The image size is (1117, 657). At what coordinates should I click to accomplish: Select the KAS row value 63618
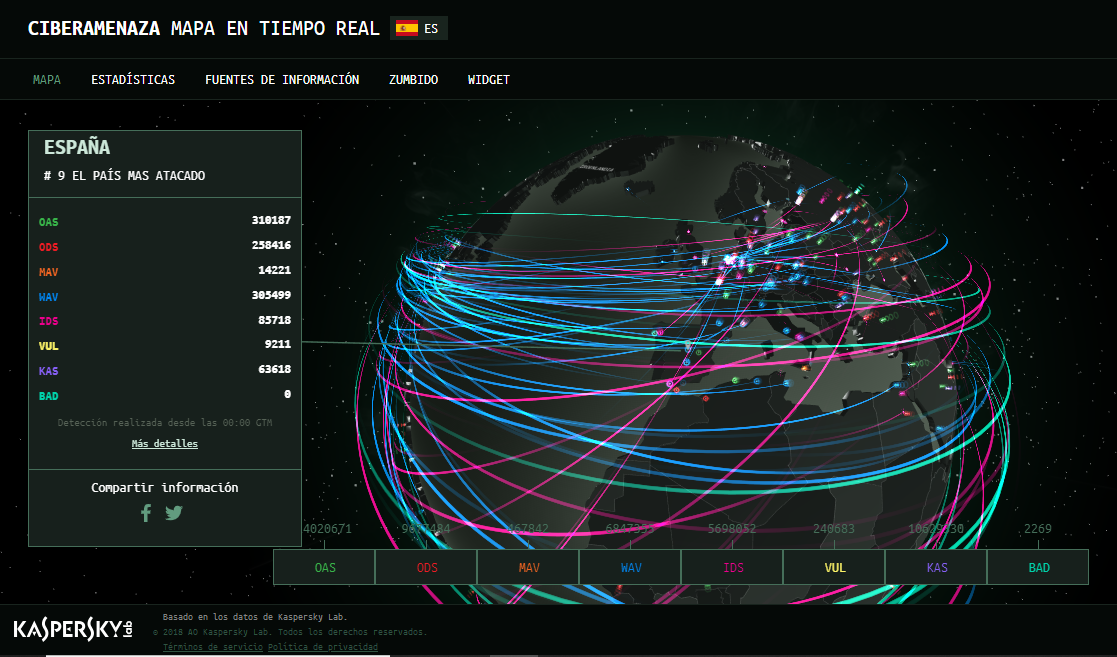point(274,369)
